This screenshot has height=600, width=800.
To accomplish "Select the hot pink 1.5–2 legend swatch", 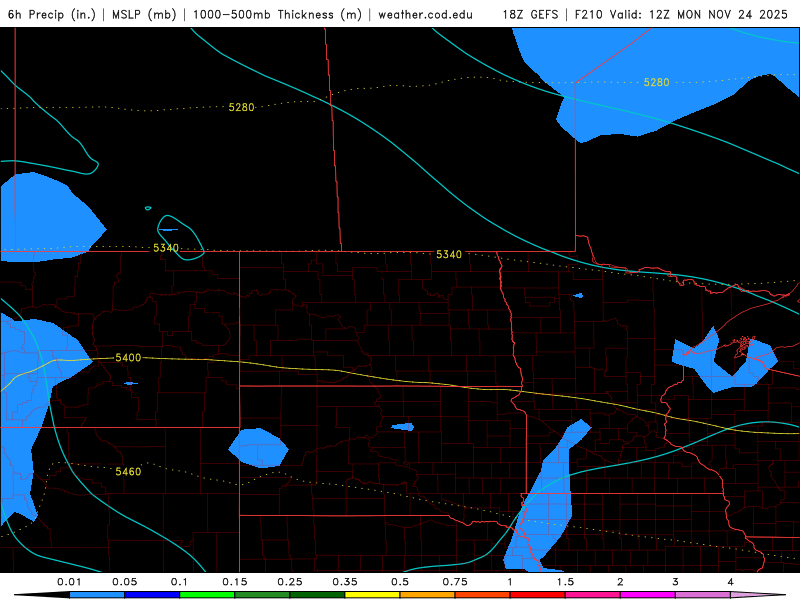I will pyautogui.click(x=593, y=595).
